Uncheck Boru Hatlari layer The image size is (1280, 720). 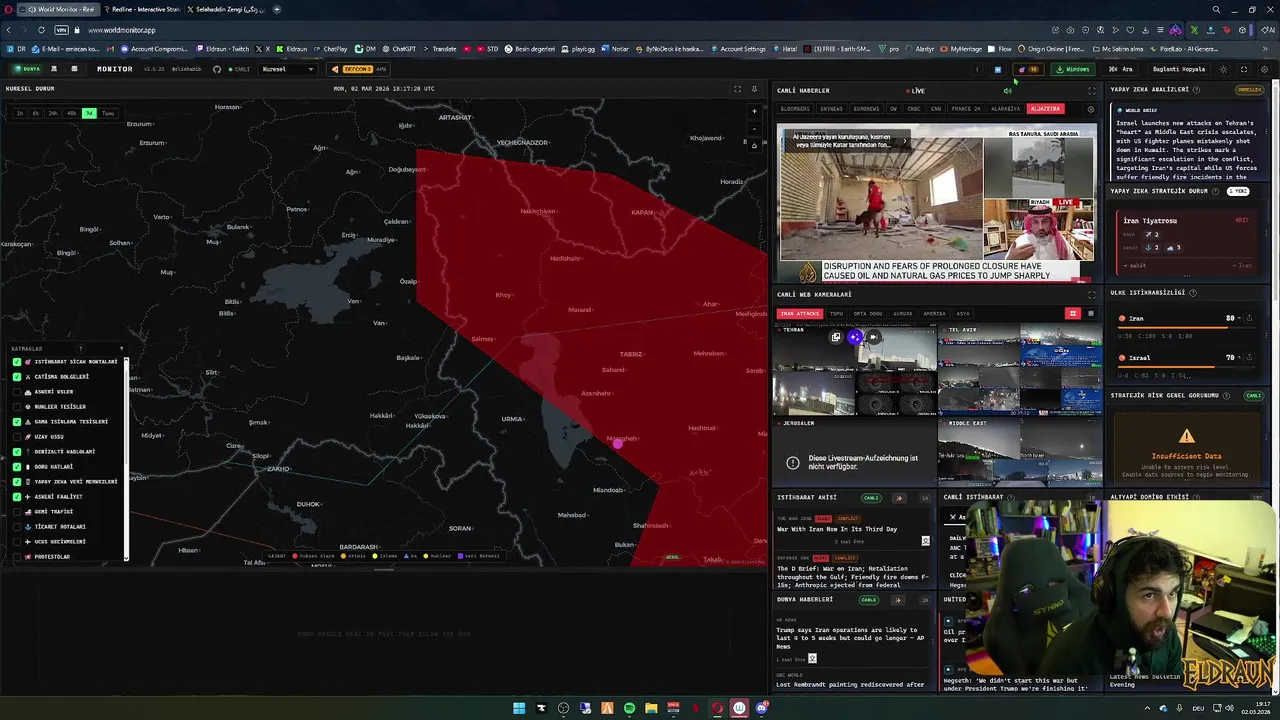tap(17, 467)
